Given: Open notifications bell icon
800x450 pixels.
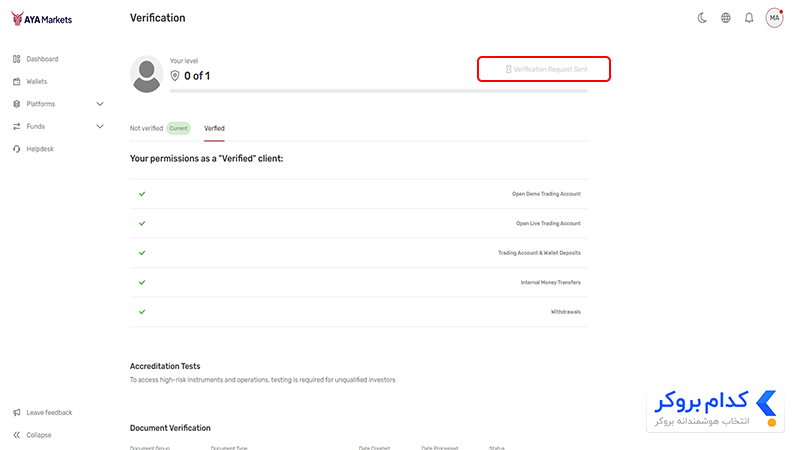Looking at the screenshot, I should [749, 18].
